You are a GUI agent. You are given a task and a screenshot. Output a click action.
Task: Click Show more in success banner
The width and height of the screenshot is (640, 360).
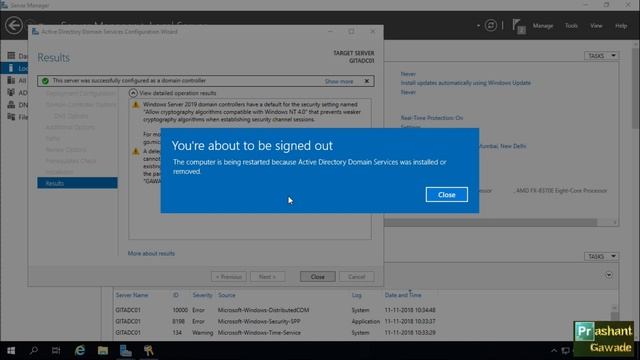pyautogui.click(x=339, y=81)
